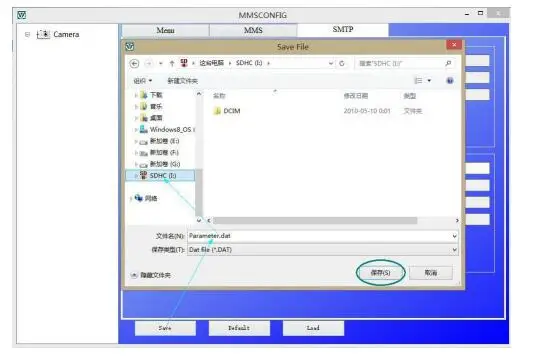Click the Date modified column header

click(x=356, y=96)
